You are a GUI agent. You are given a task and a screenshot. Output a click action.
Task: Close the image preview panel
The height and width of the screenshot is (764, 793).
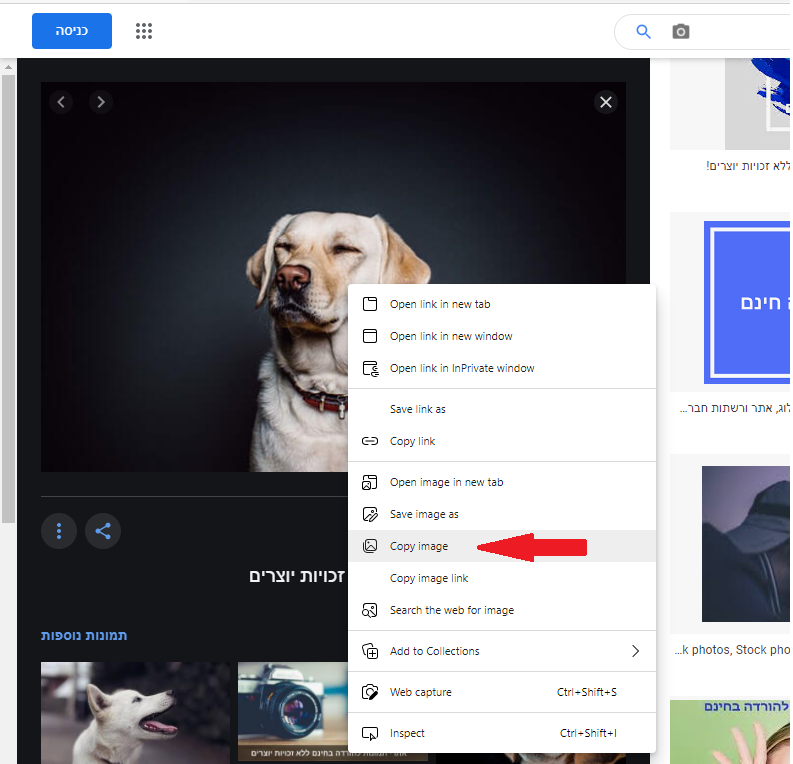tap(606, 102)
